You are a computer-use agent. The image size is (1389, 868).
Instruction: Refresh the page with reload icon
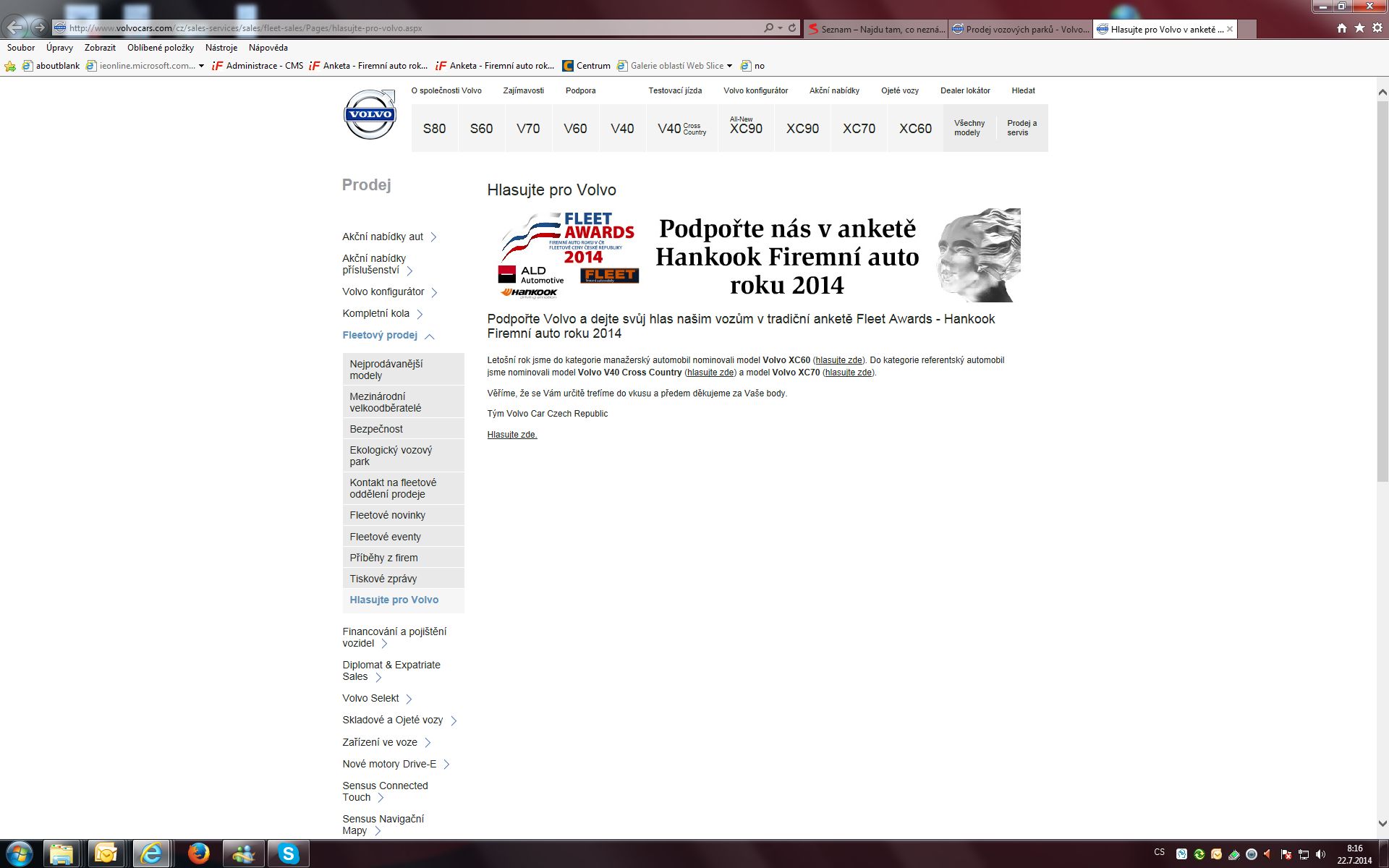[792, 27]
